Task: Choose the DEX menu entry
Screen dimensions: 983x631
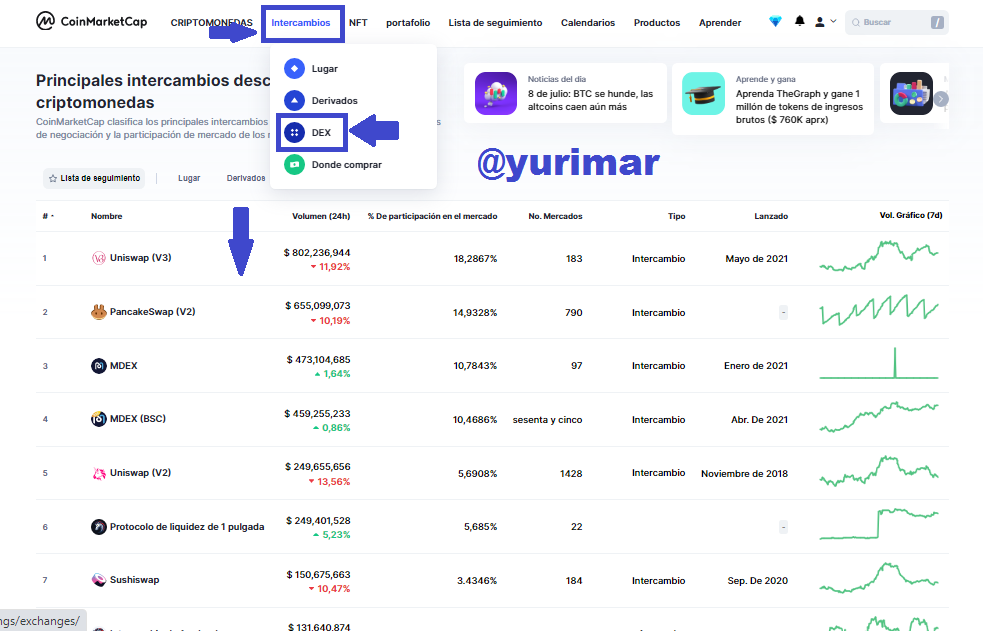Action: pos(312,132)
